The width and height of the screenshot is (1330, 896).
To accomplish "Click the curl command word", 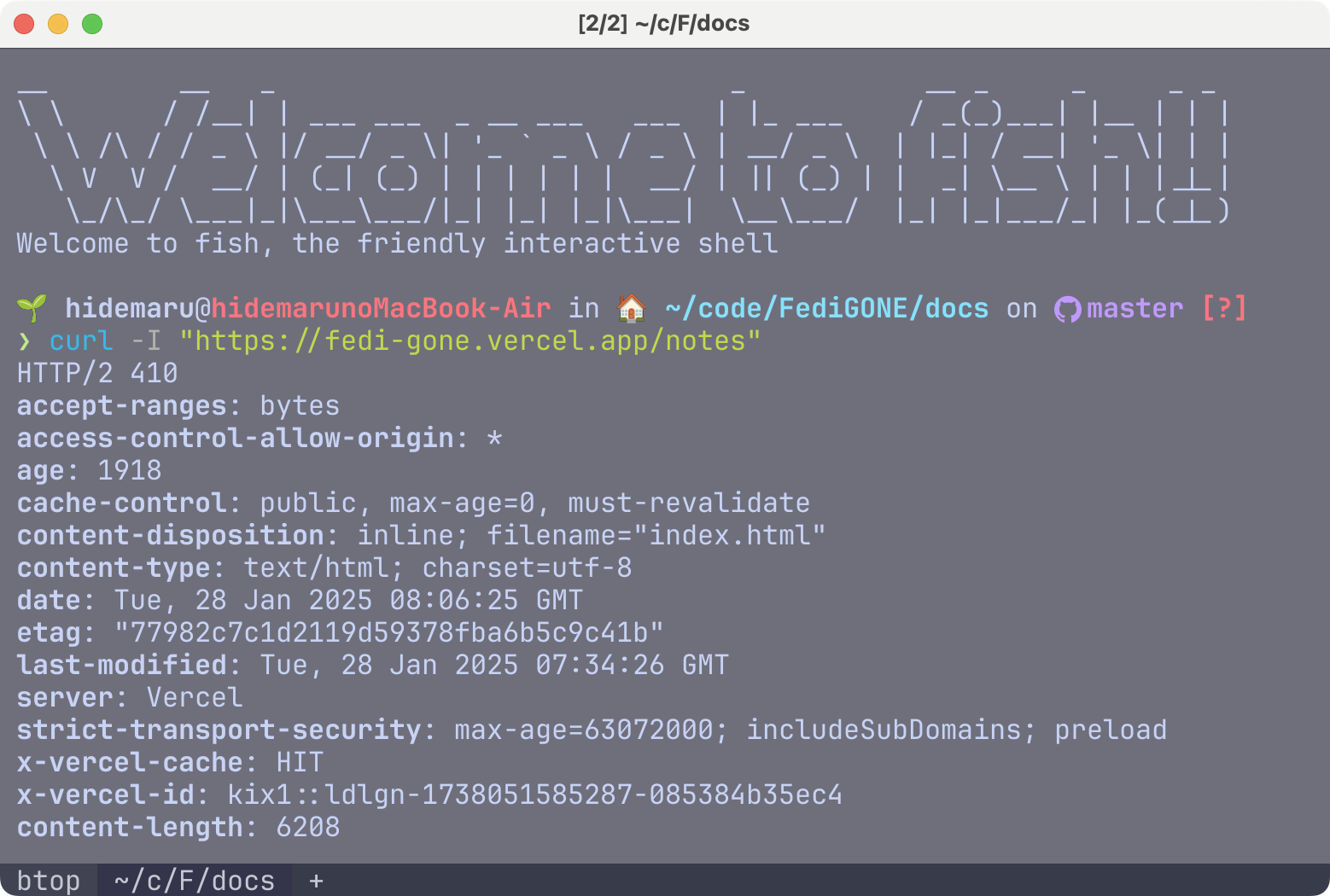I will pyautogui.click(x=81, y=340).
